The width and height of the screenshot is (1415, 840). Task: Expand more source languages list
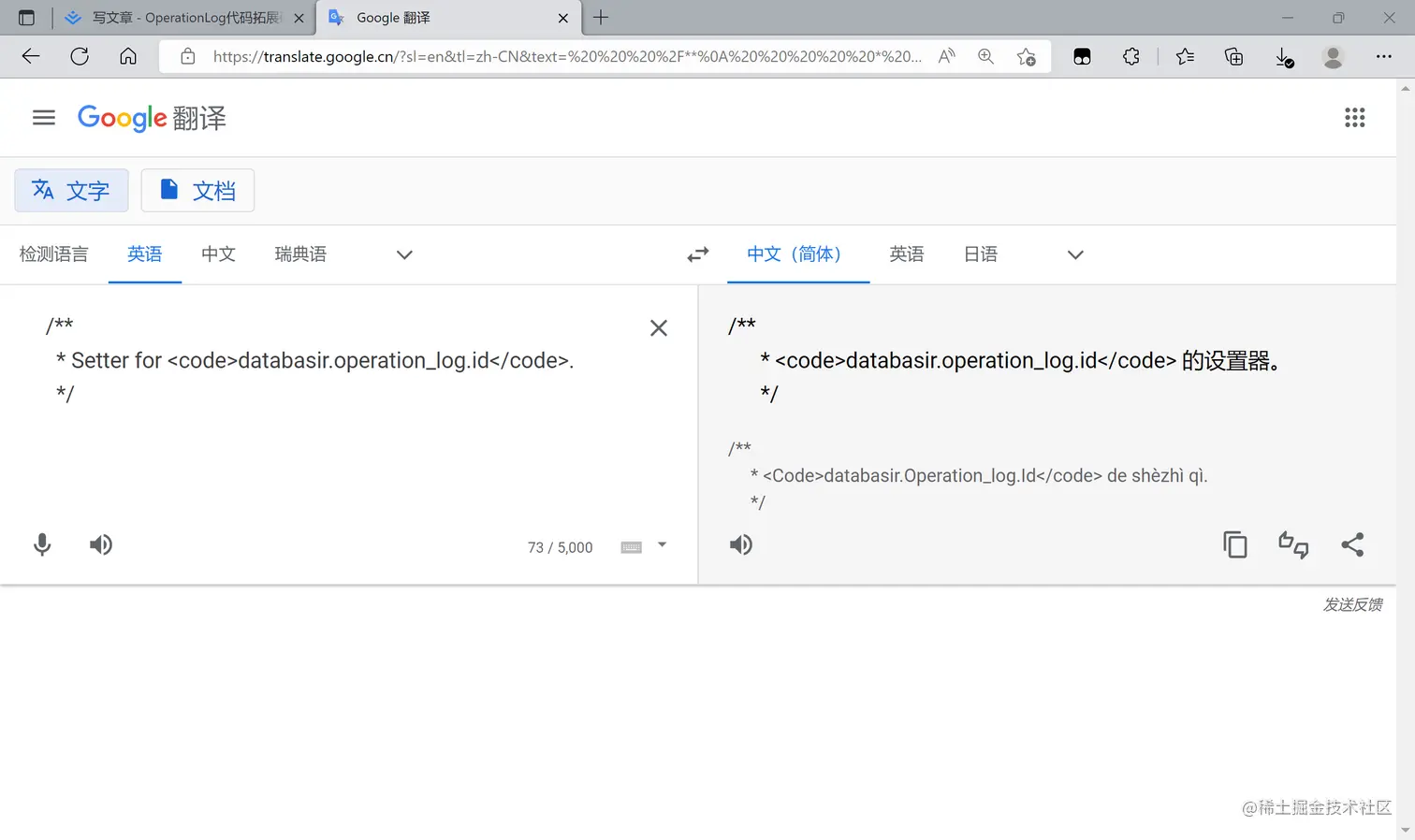[x=404, y=254]
